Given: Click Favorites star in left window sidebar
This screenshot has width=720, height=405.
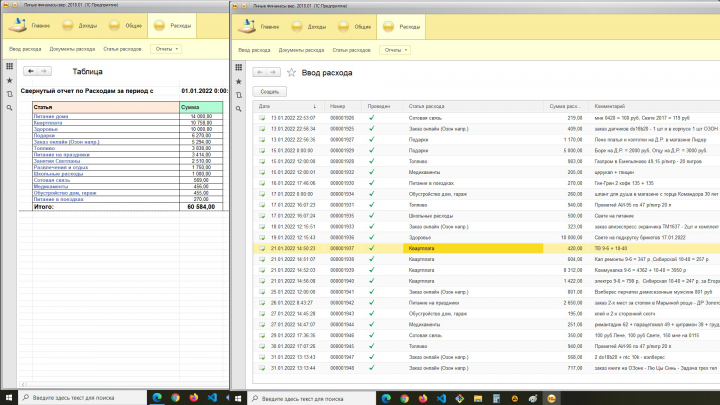Looking at the screenshot, I should coord(9,80).
